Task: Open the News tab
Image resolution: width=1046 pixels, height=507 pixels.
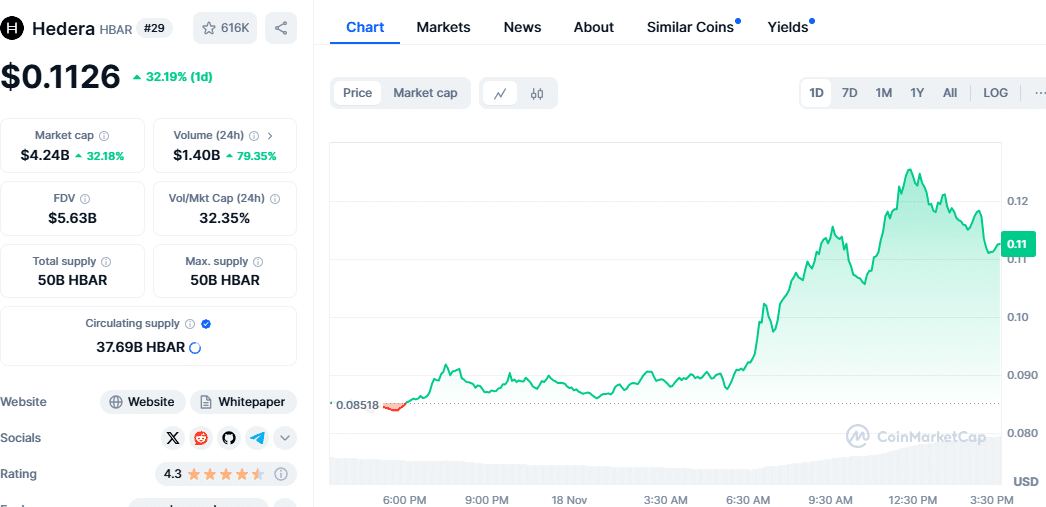Action: [x=522, y=27]
